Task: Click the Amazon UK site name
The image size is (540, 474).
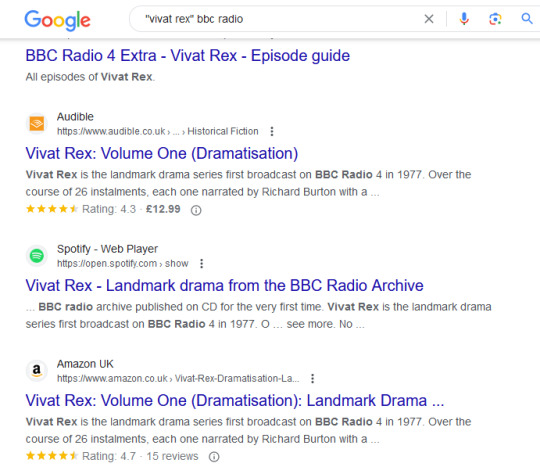Action: click(x=85, y=364)
